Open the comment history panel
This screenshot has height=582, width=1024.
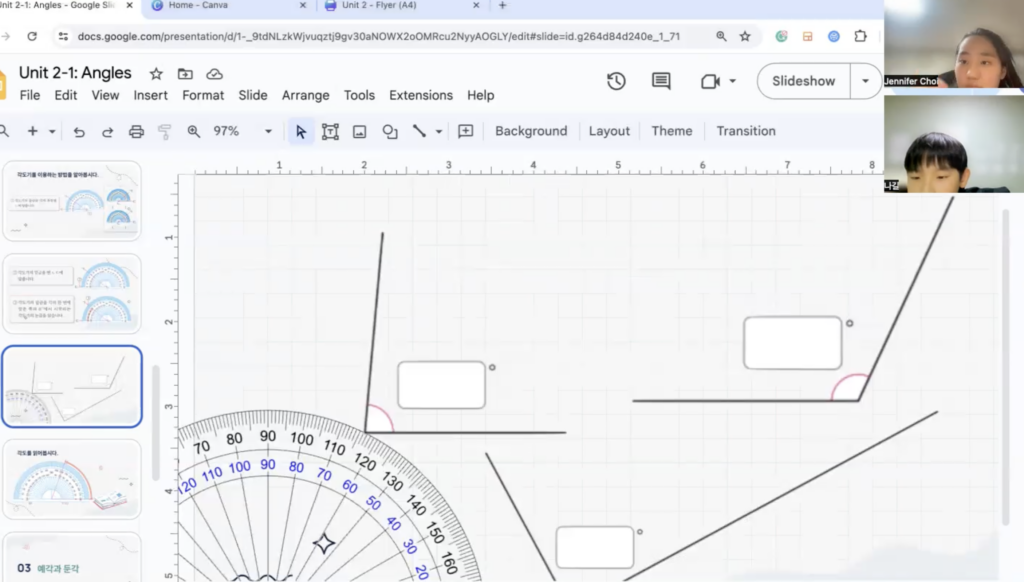click(661, 81)
